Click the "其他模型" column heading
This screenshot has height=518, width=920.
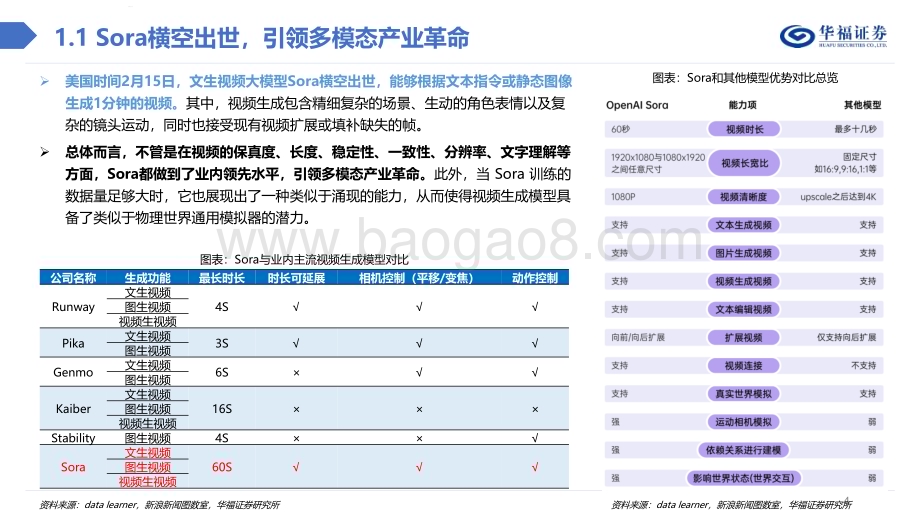[x=862, y=105]
